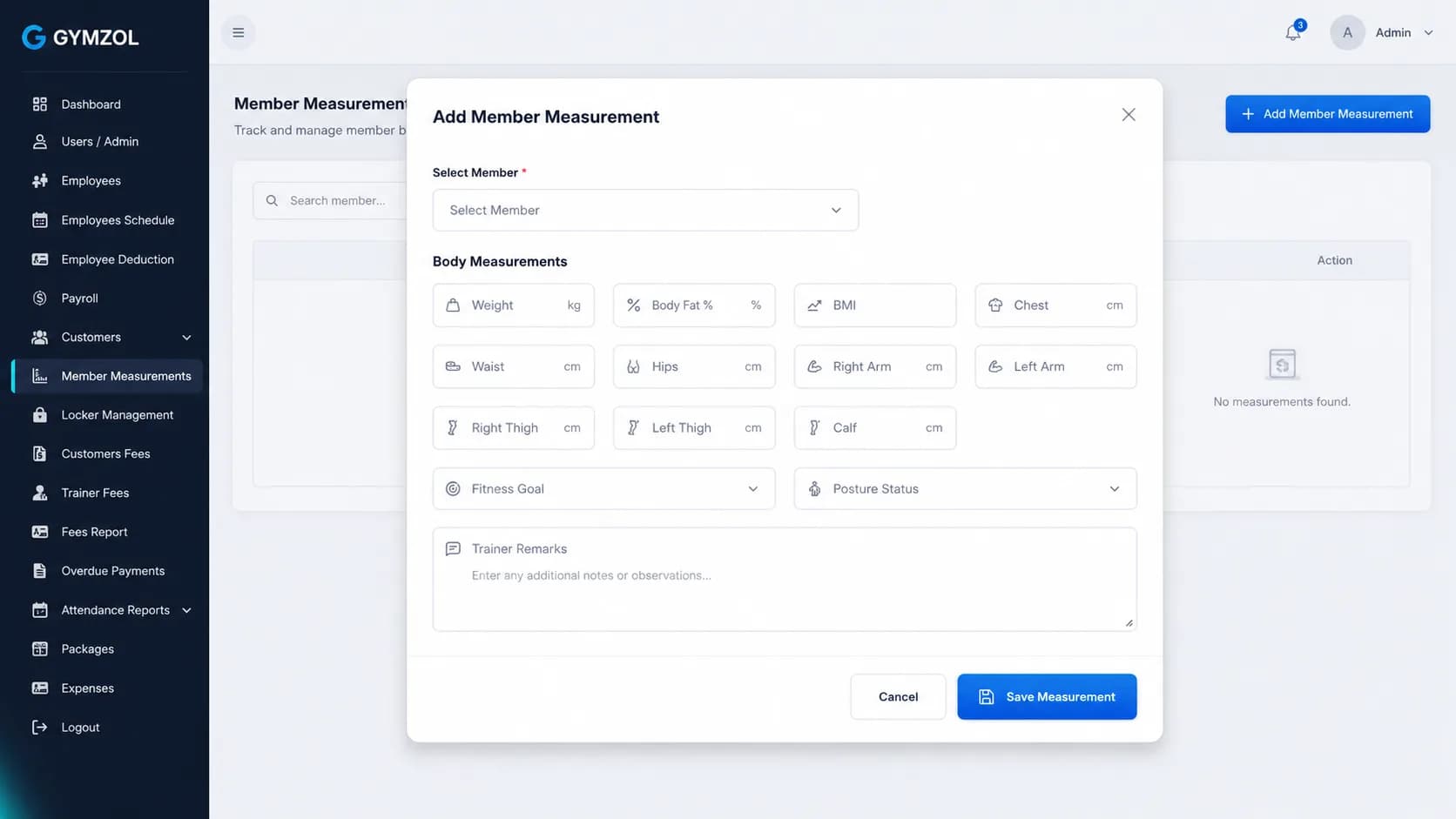Click the Action column header
The height and width of the screenshot is (819, 1456).
[1334, 260]
